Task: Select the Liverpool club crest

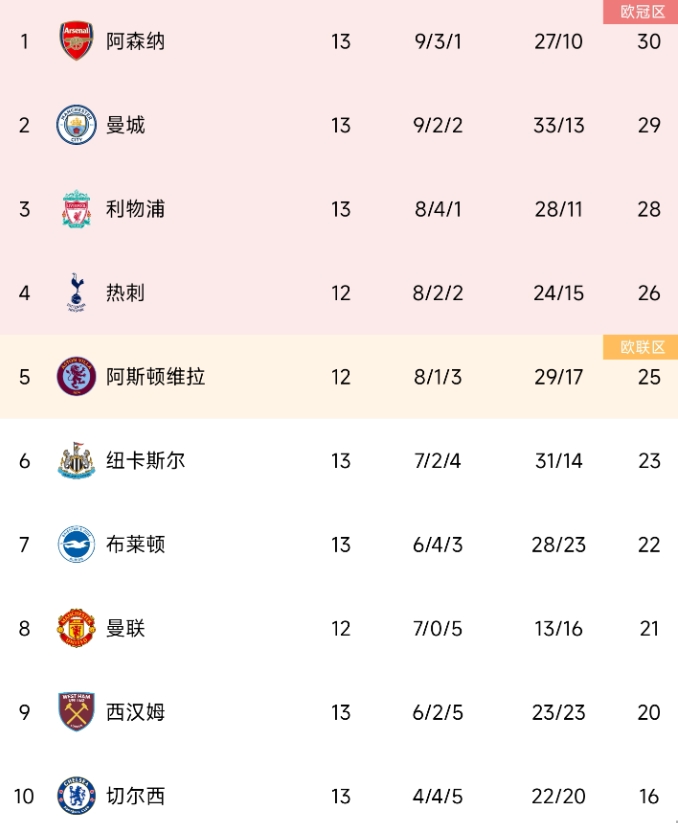Action: tap(77, 209)
